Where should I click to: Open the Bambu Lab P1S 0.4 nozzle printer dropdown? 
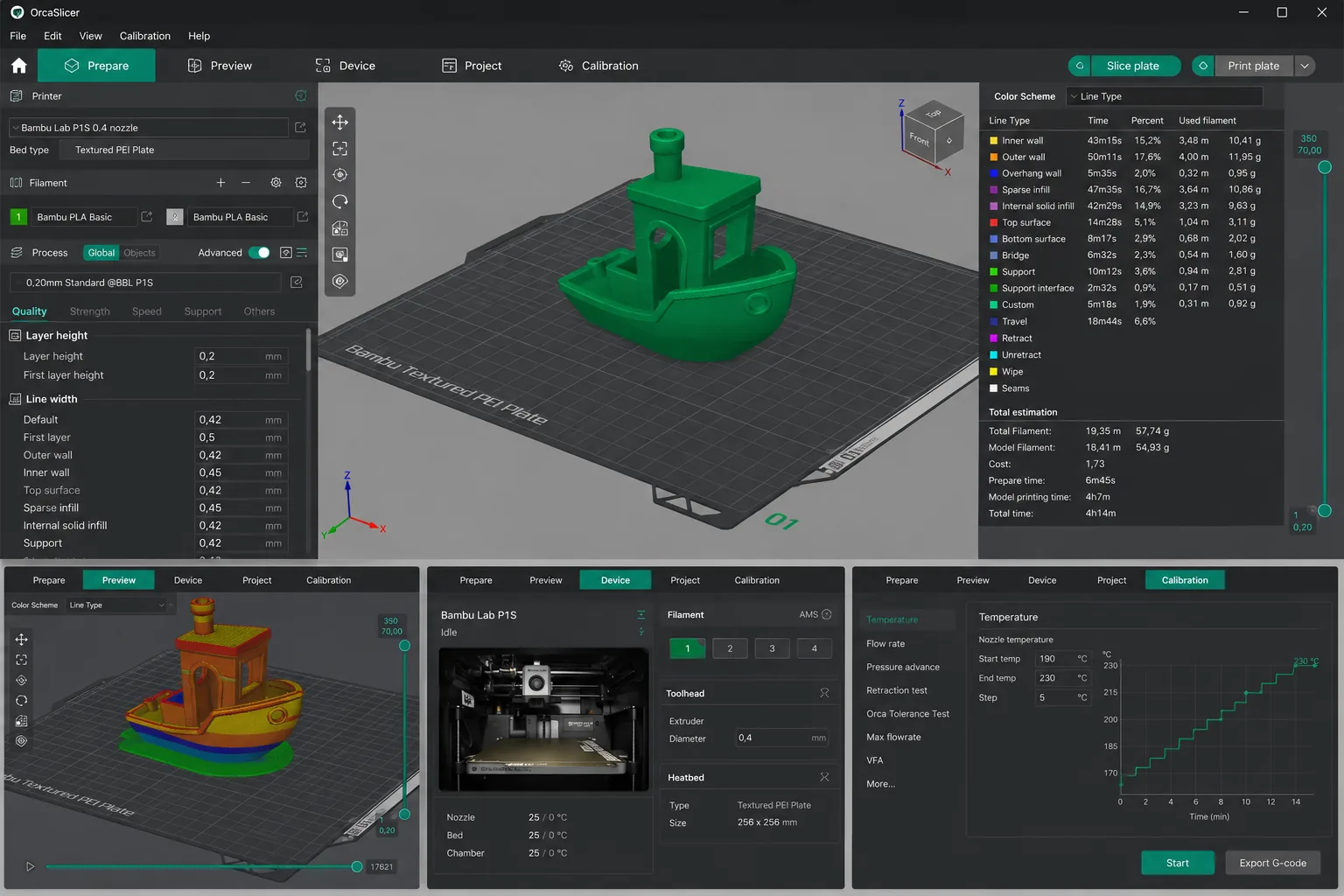(149, 128)
